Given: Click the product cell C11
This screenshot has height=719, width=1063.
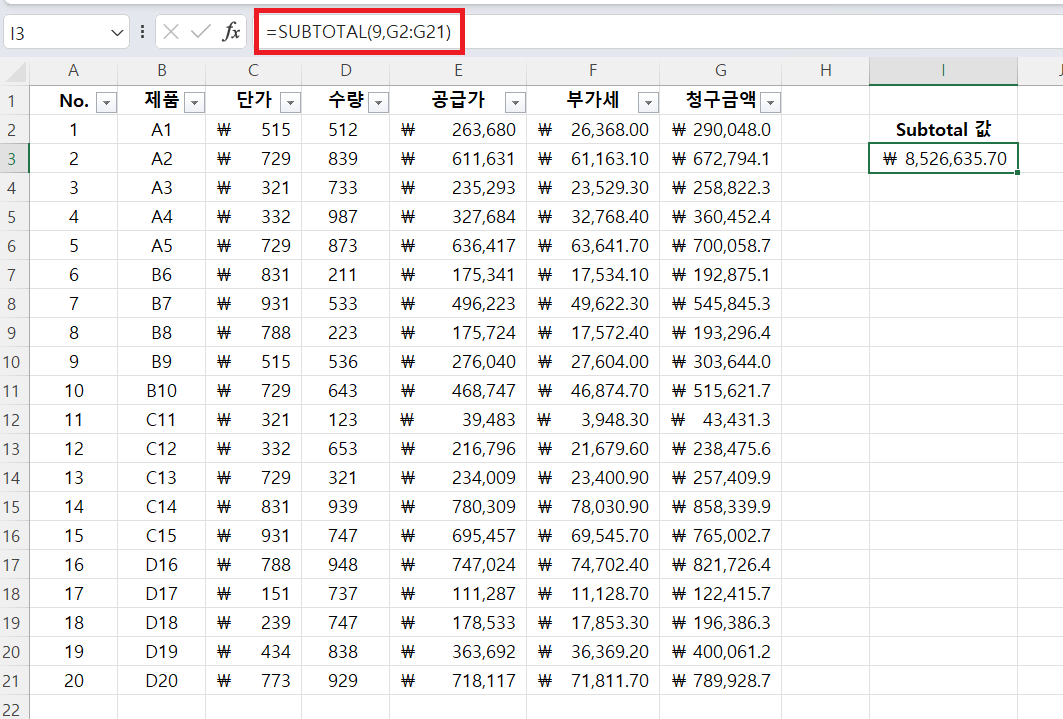Looking at the screenshot, I should [161, 419].
